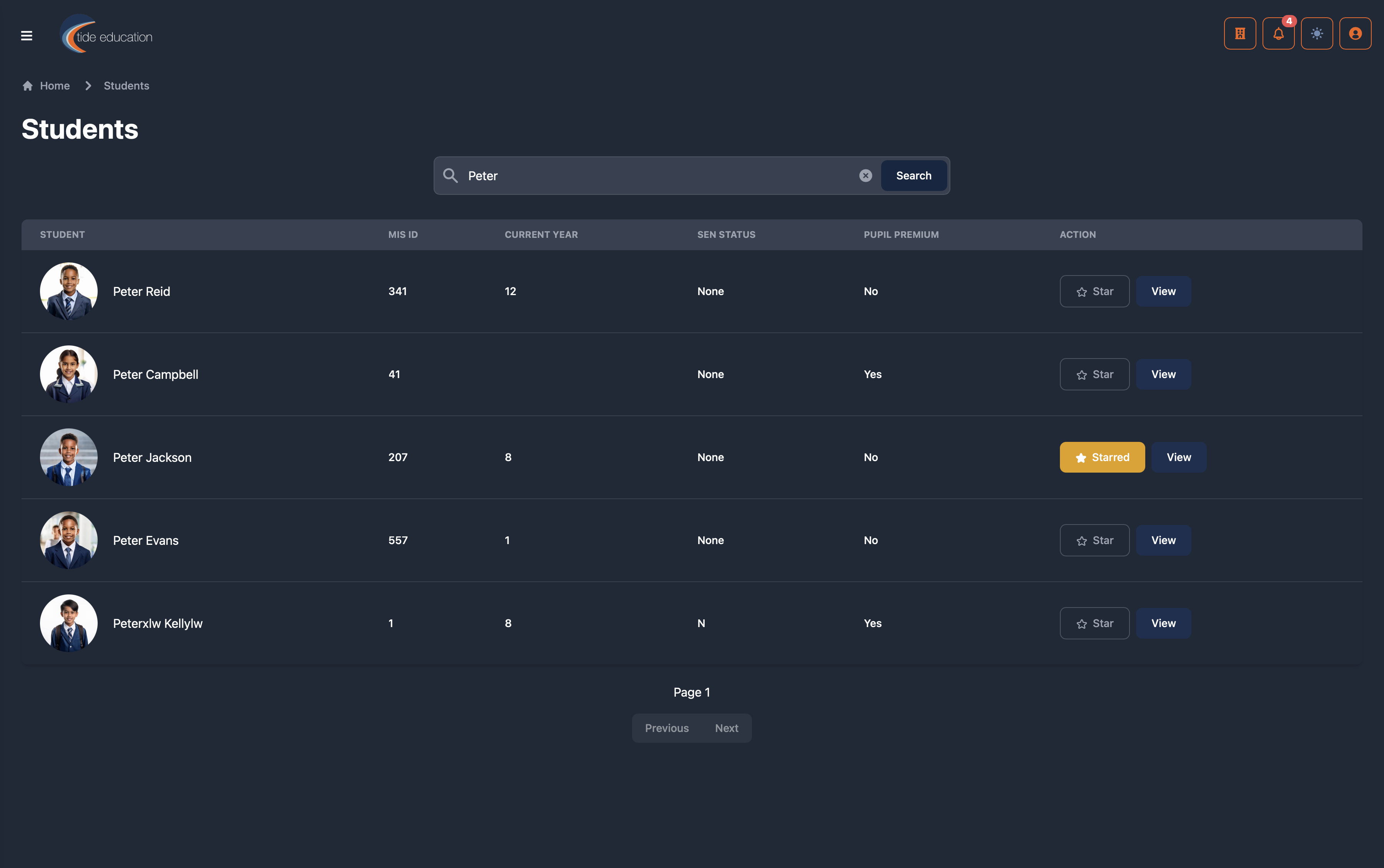Screen dimensions: 1384x868
Task: Unstar Peter Jackson using Starred button
Action: click(x=1101, y=458)
